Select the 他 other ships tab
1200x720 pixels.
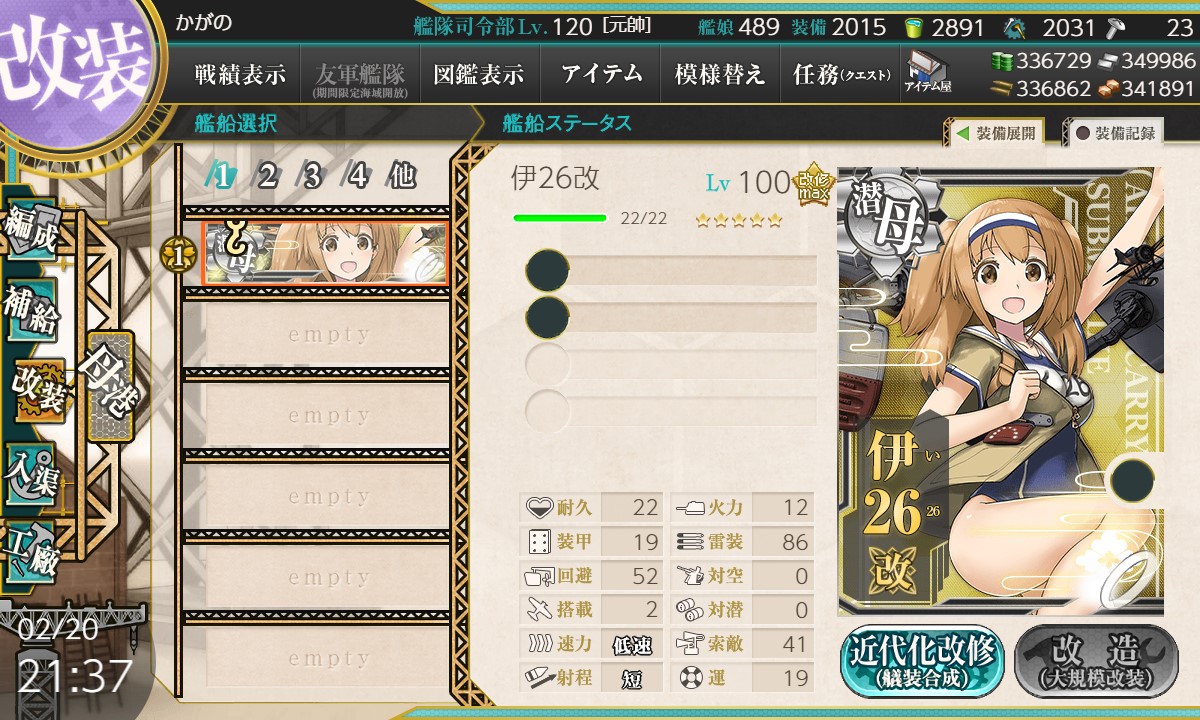pos(402,176)
